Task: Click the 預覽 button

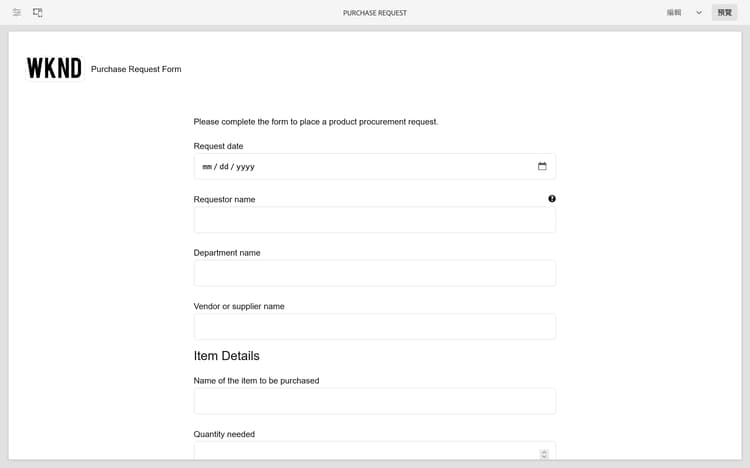Action: tap(724, 13)
